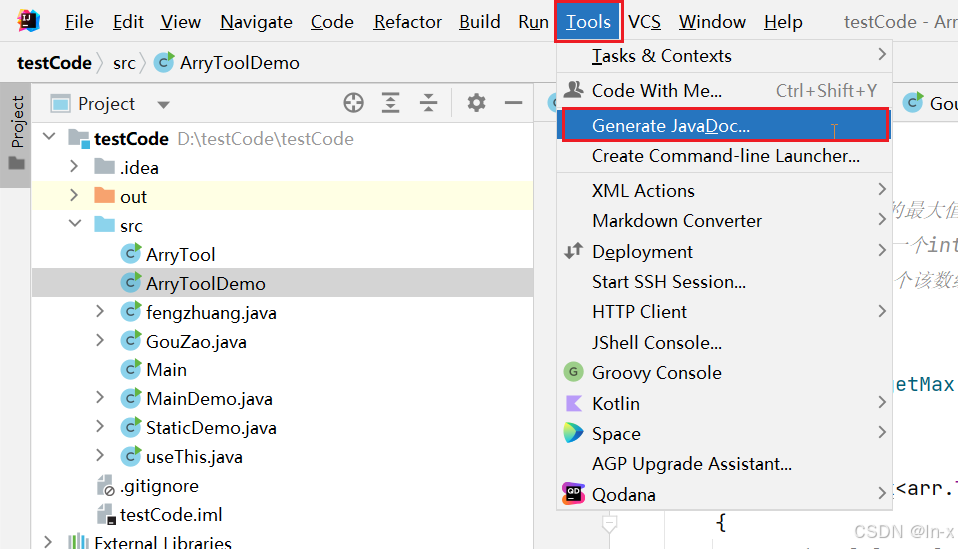Click the orange out folder icon
Viewport: 958px width, 549px height.
point(104,195)
